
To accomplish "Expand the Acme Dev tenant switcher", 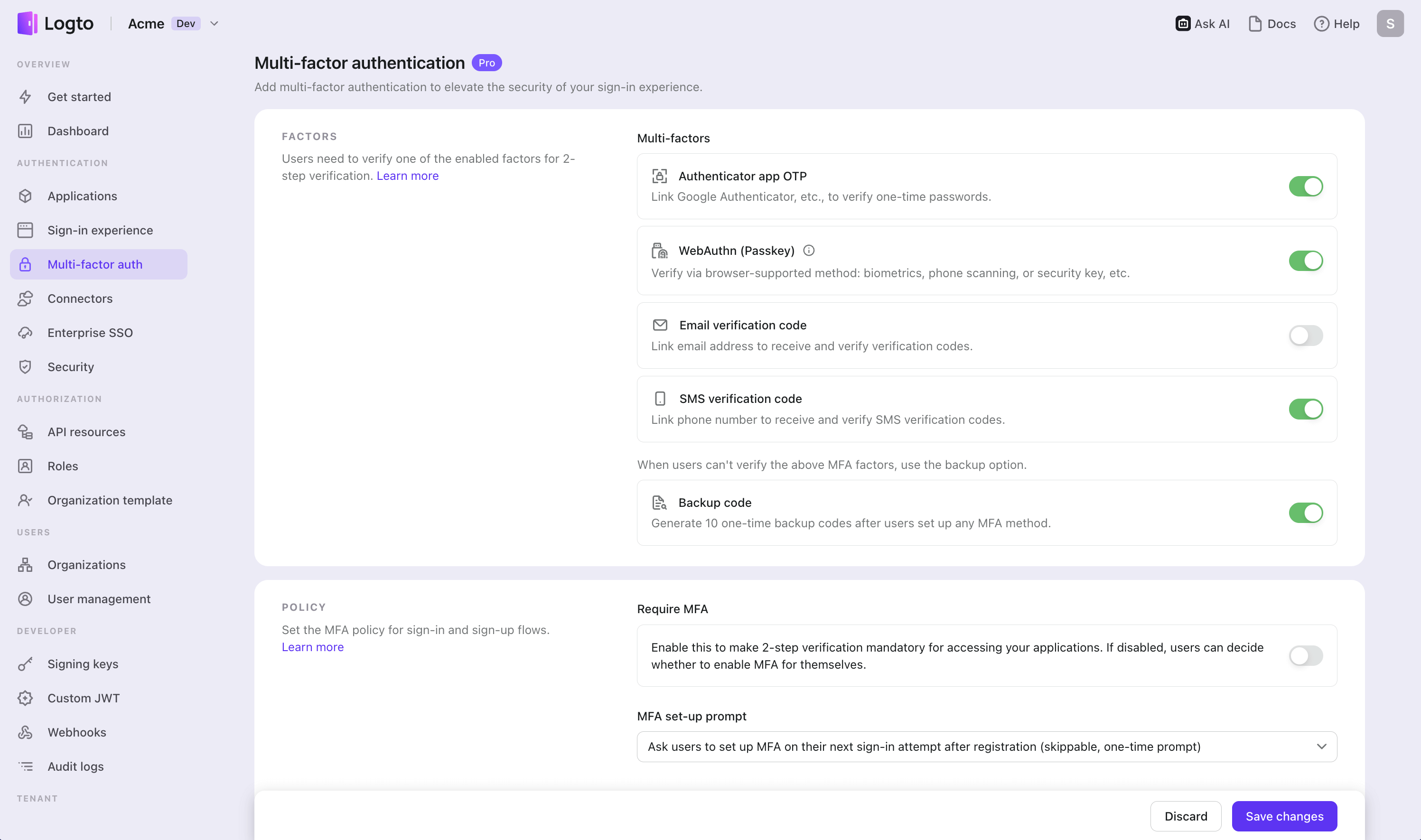I will click(x=214, y=24).
